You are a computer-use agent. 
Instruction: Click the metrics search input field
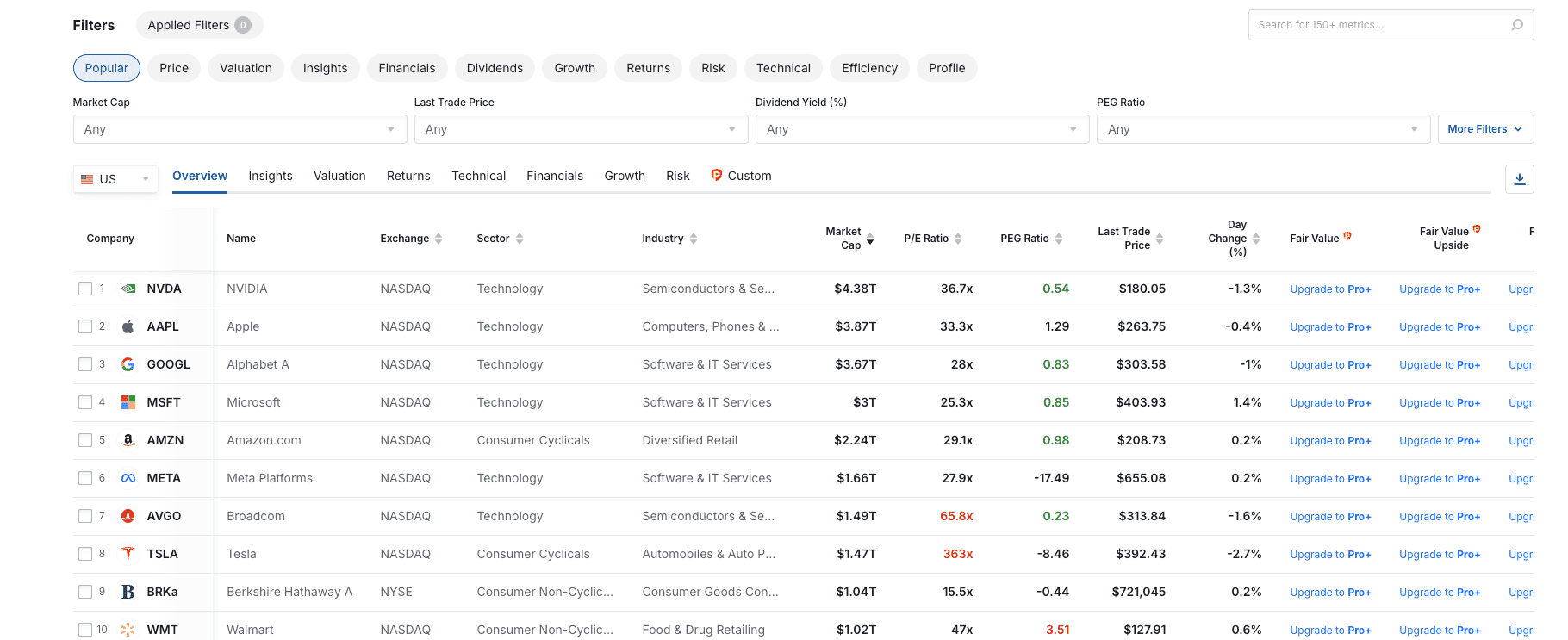[1378, 25]
